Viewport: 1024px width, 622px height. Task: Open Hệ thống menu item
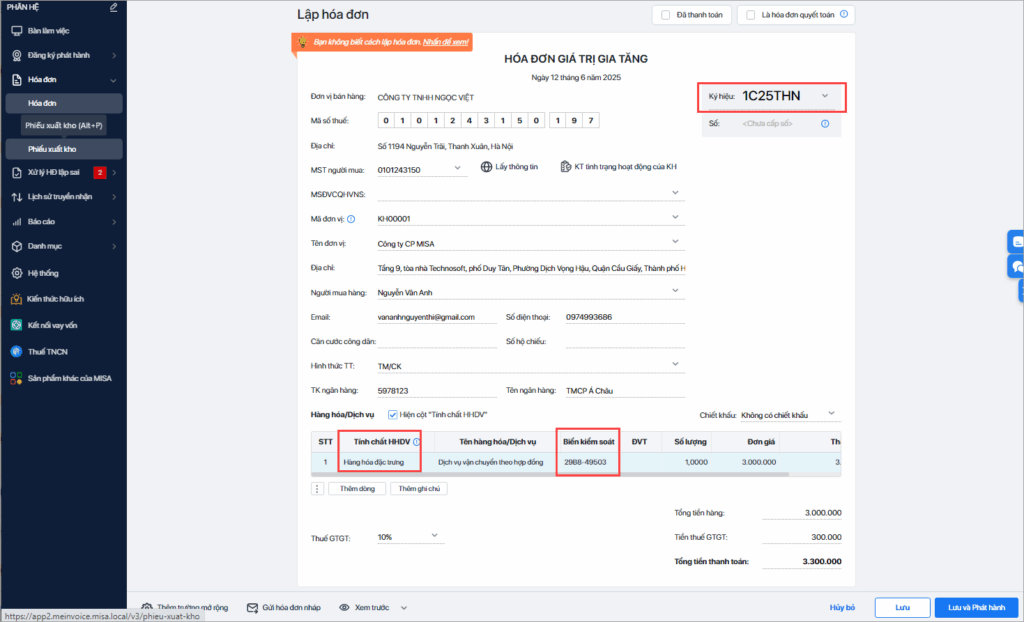(x=43, y=273)
